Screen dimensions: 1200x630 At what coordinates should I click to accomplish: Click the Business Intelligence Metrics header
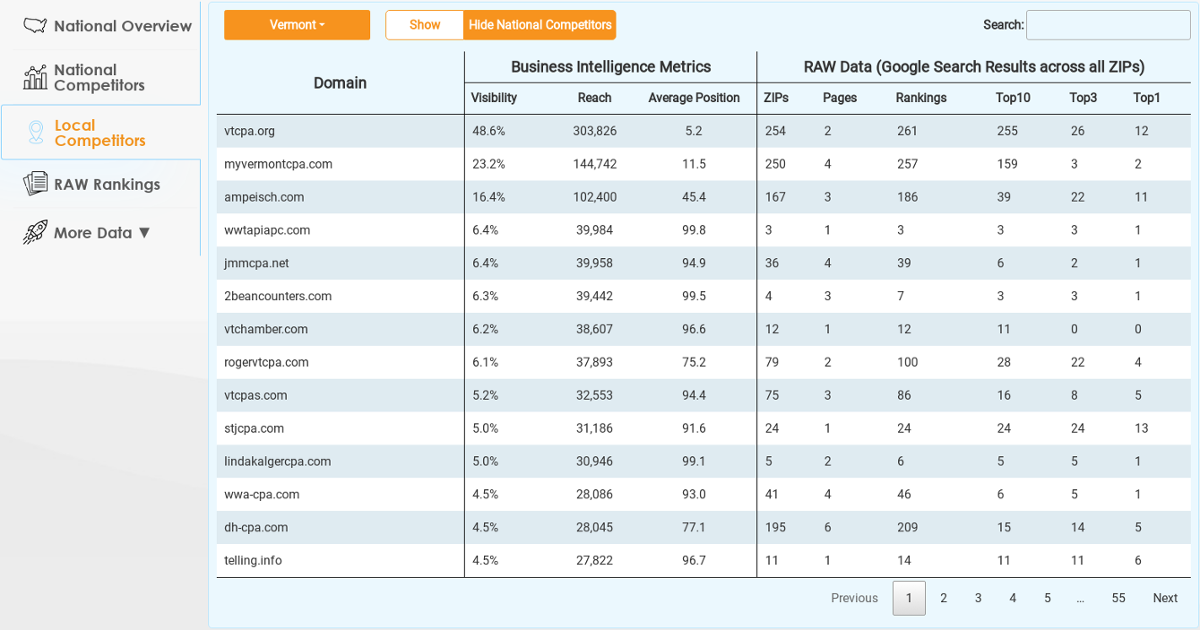click(x=611, y=67)
